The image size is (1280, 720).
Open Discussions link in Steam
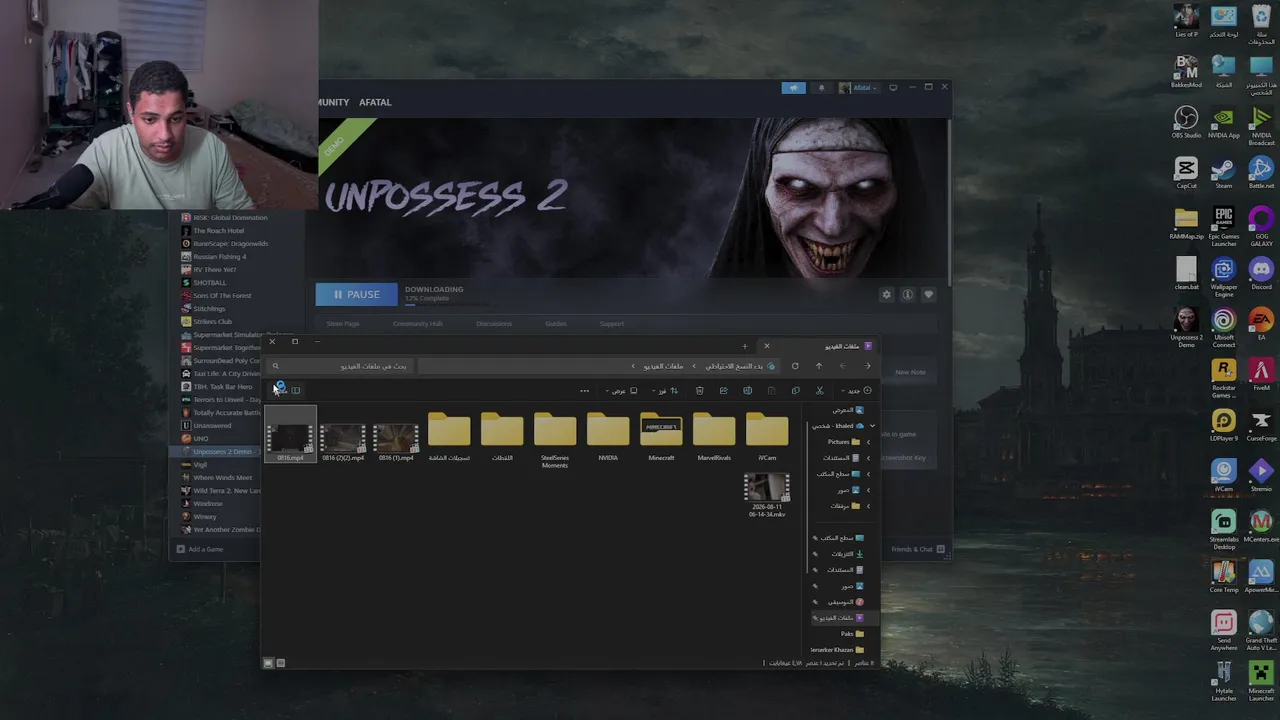pyautogui.click(x=493, y=324)
